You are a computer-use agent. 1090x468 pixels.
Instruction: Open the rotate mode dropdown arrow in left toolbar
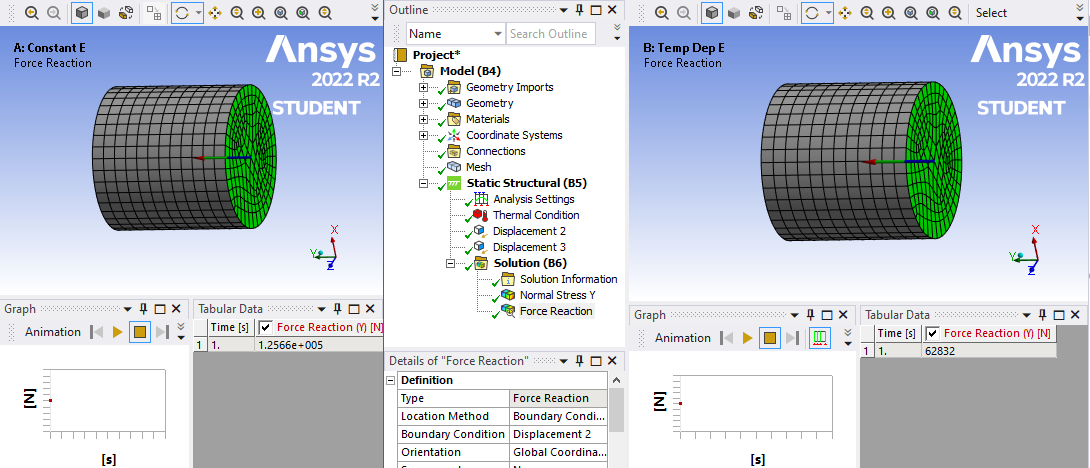[198, 13]
